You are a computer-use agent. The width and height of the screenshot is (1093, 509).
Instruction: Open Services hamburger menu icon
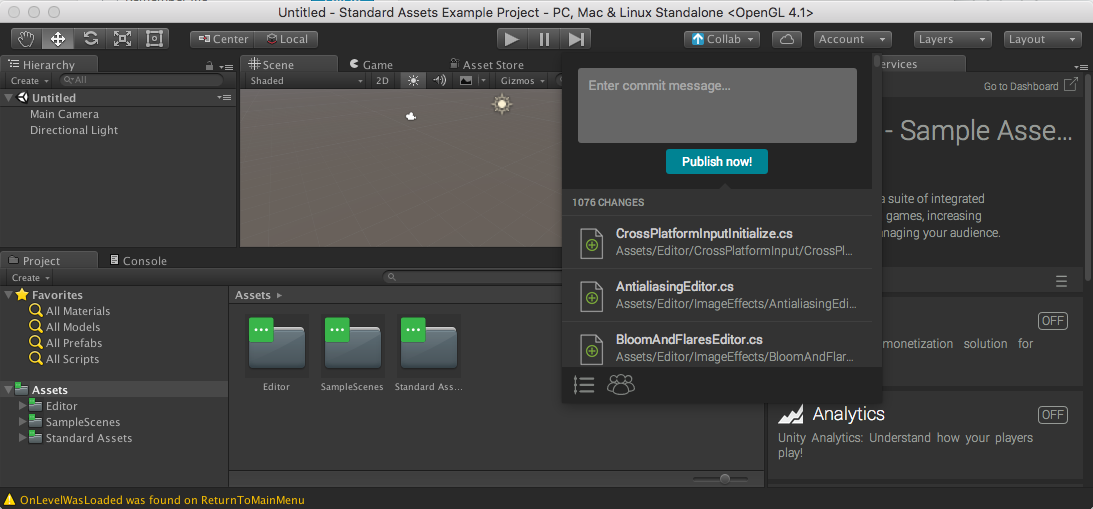pyautogui.click(x=1061, y=282)
